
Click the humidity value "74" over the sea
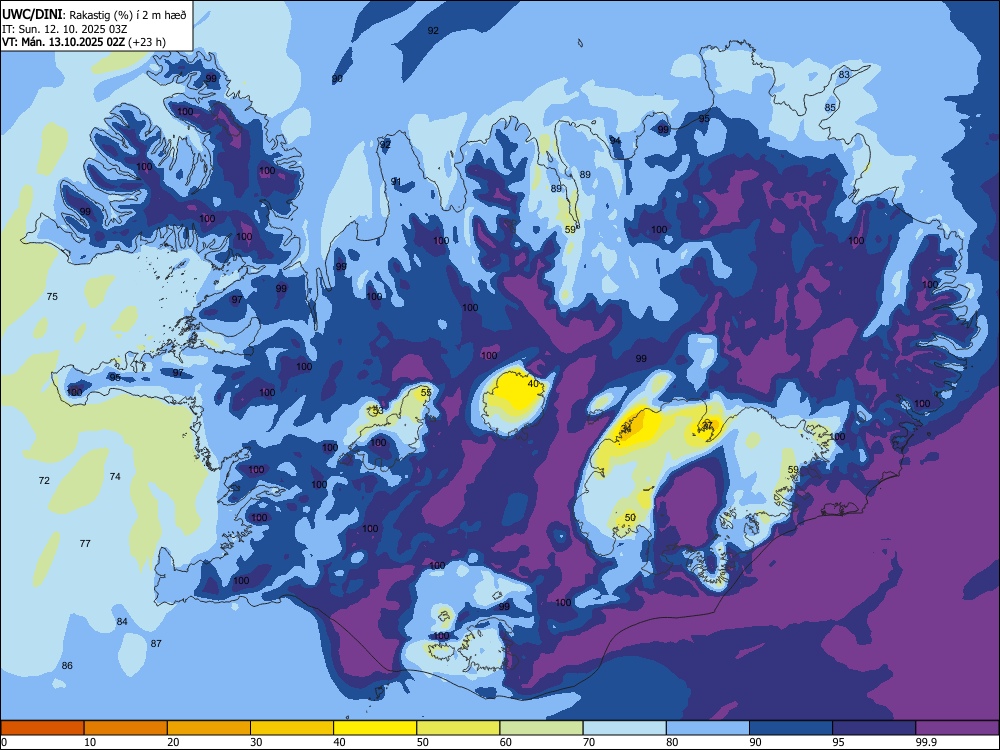tap(115, 476)
